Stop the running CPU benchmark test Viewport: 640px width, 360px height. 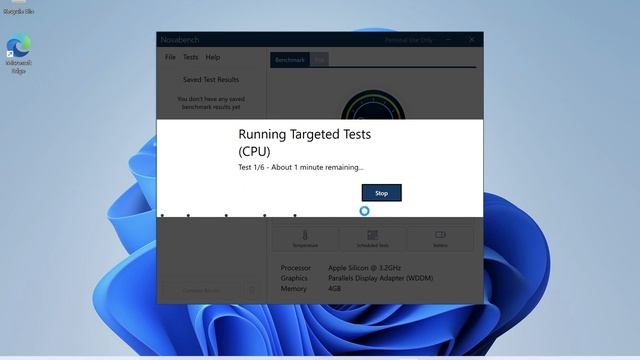381,193
